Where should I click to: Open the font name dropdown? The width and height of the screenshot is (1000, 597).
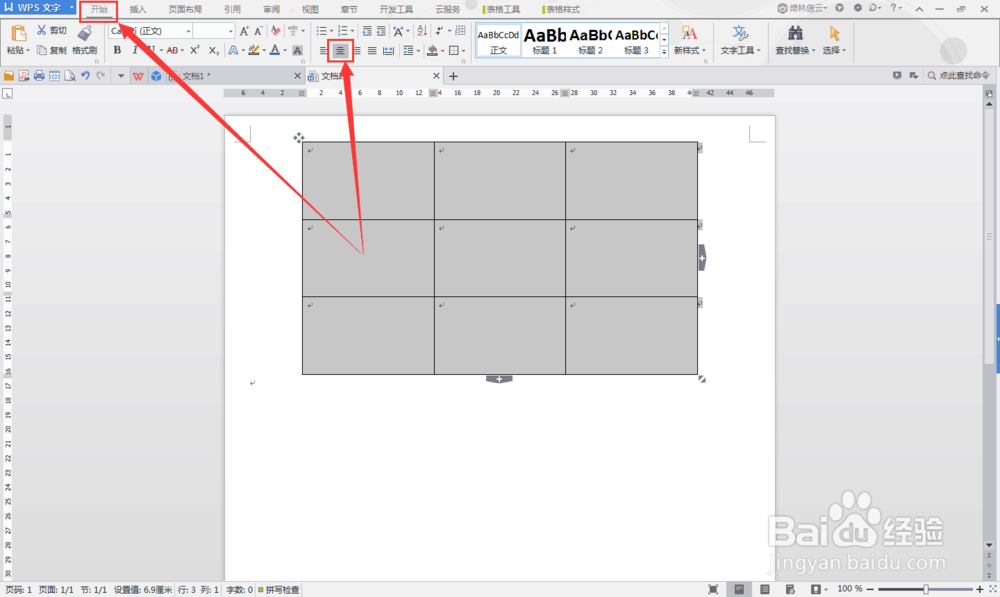188,31
